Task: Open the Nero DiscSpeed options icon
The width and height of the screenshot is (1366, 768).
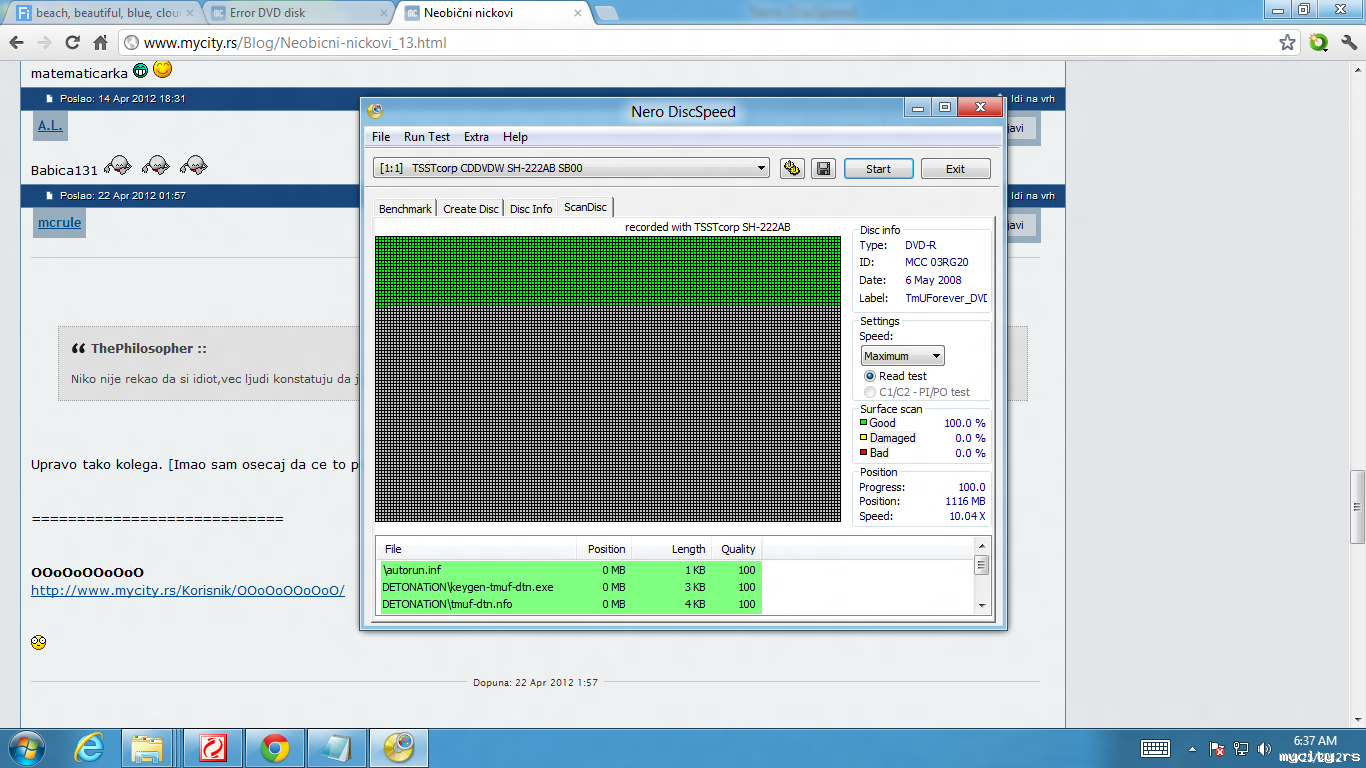Action: [x=792, y=168]
